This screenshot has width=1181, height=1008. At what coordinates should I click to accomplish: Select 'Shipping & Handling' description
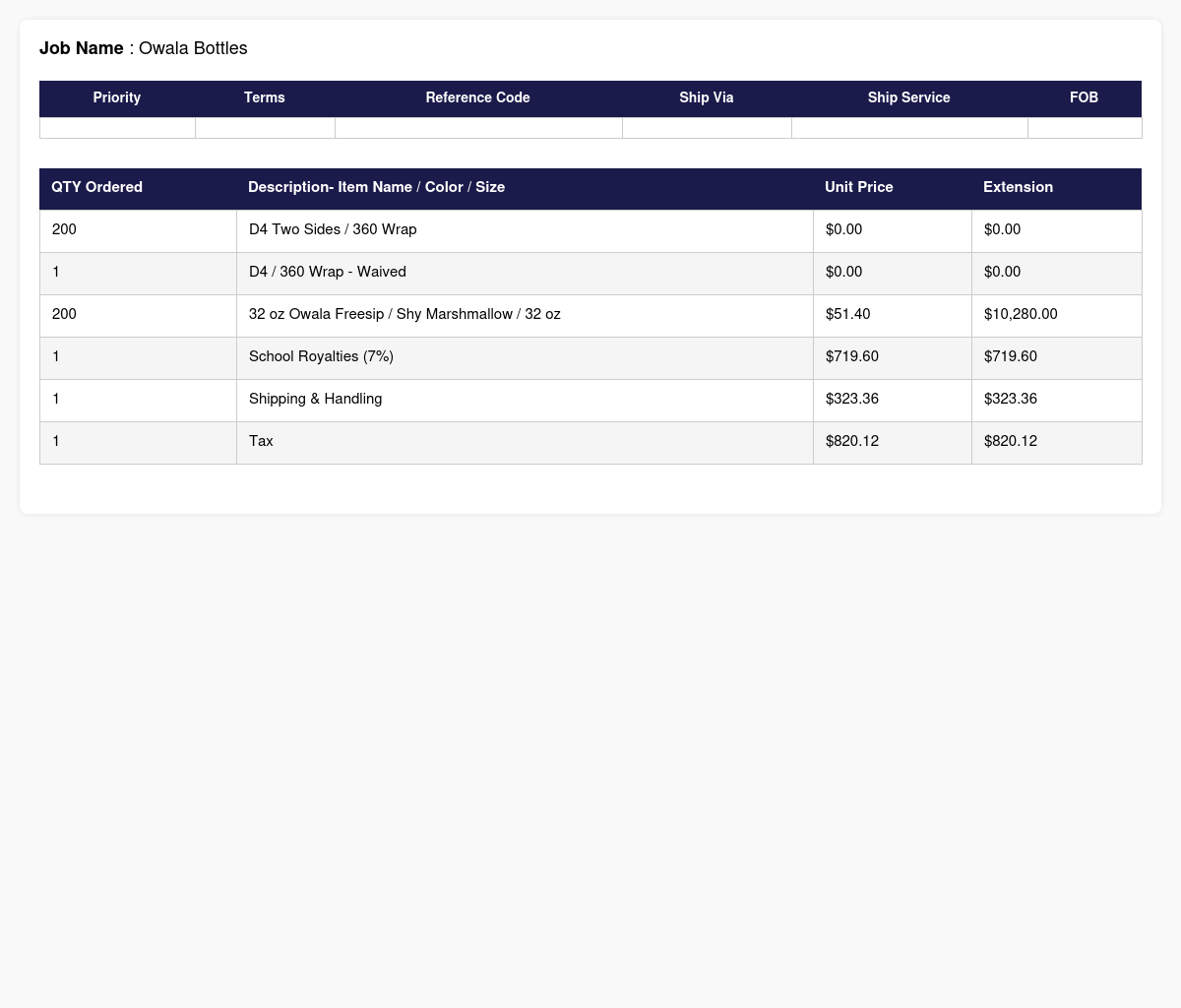pos(315,399)
